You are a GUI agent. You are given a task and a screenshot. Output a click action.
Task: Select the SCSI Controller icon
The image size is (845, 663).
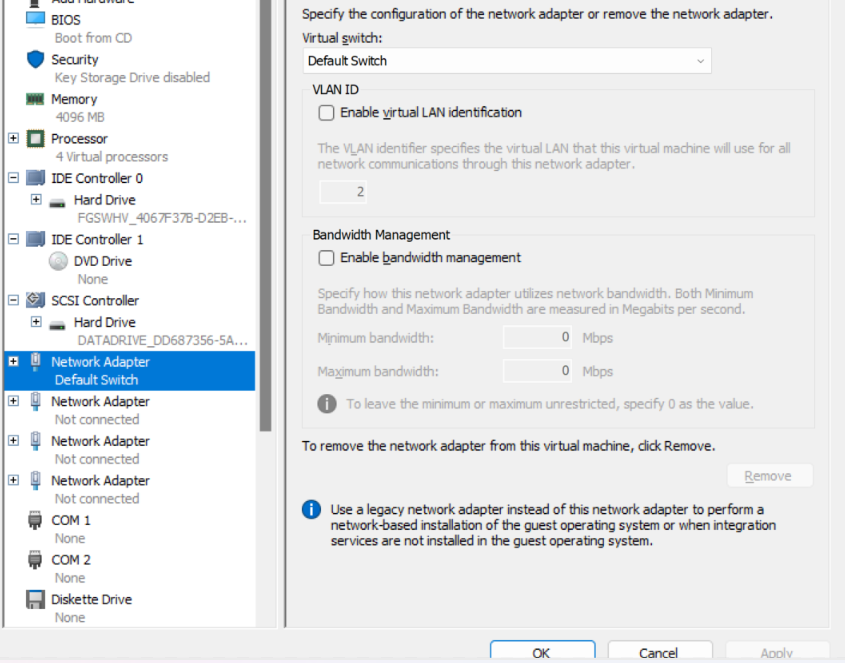33,300
